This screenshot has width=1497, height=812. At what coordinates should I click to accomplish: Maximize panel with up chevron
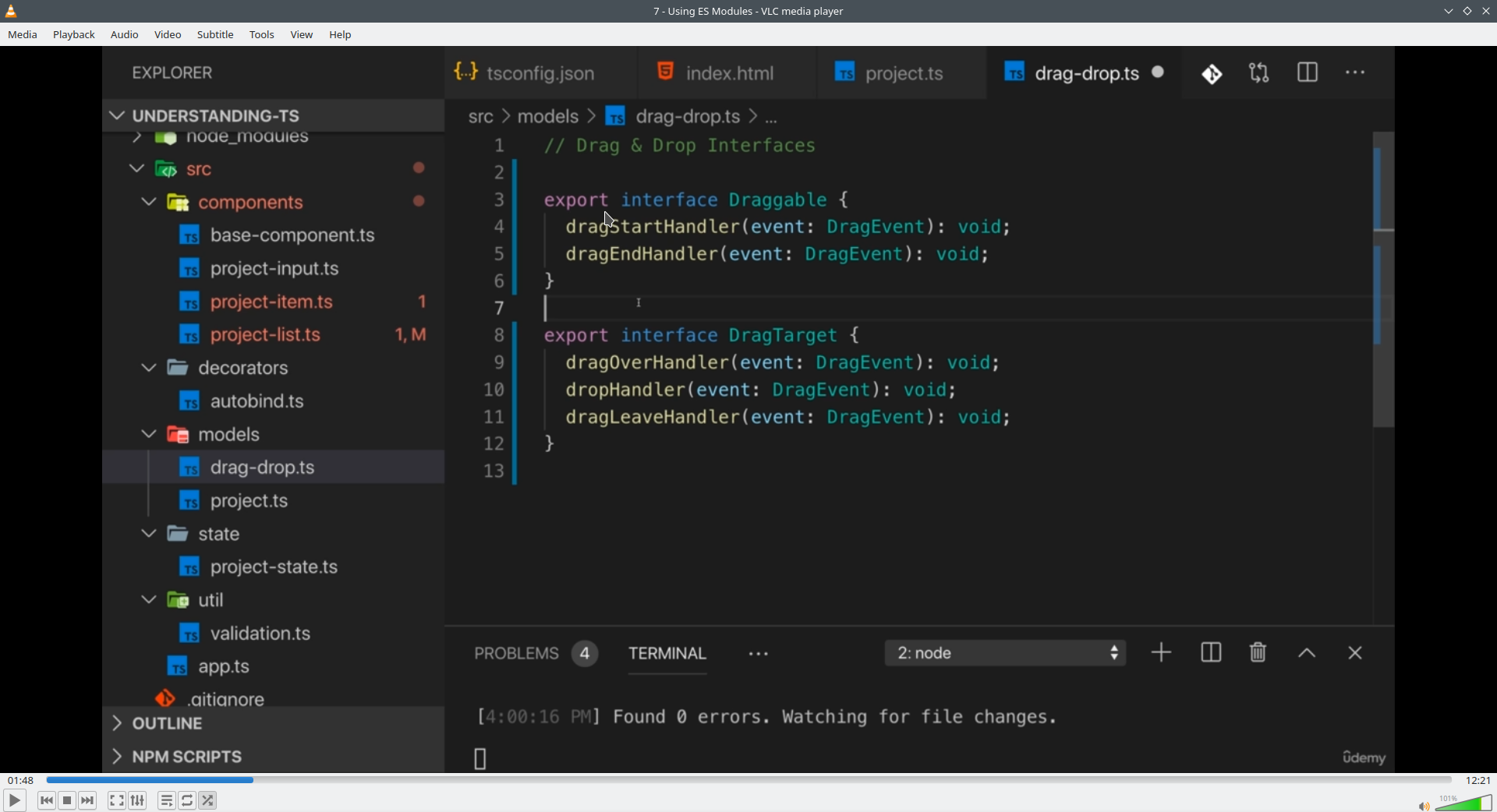pyautogui.click(x=1308, y=654)
